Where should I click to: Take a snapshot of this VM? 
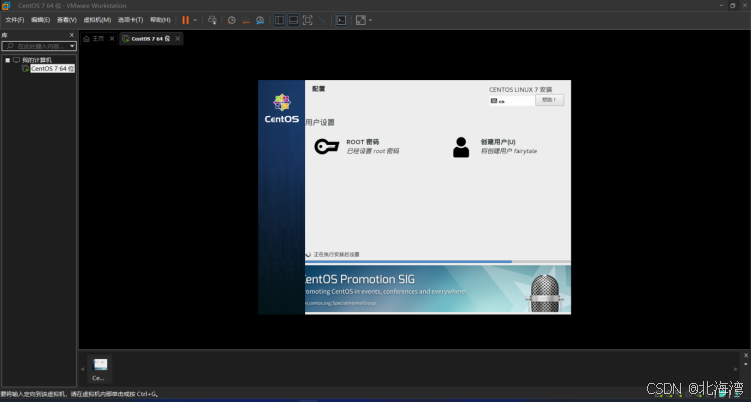click(232, 20)
